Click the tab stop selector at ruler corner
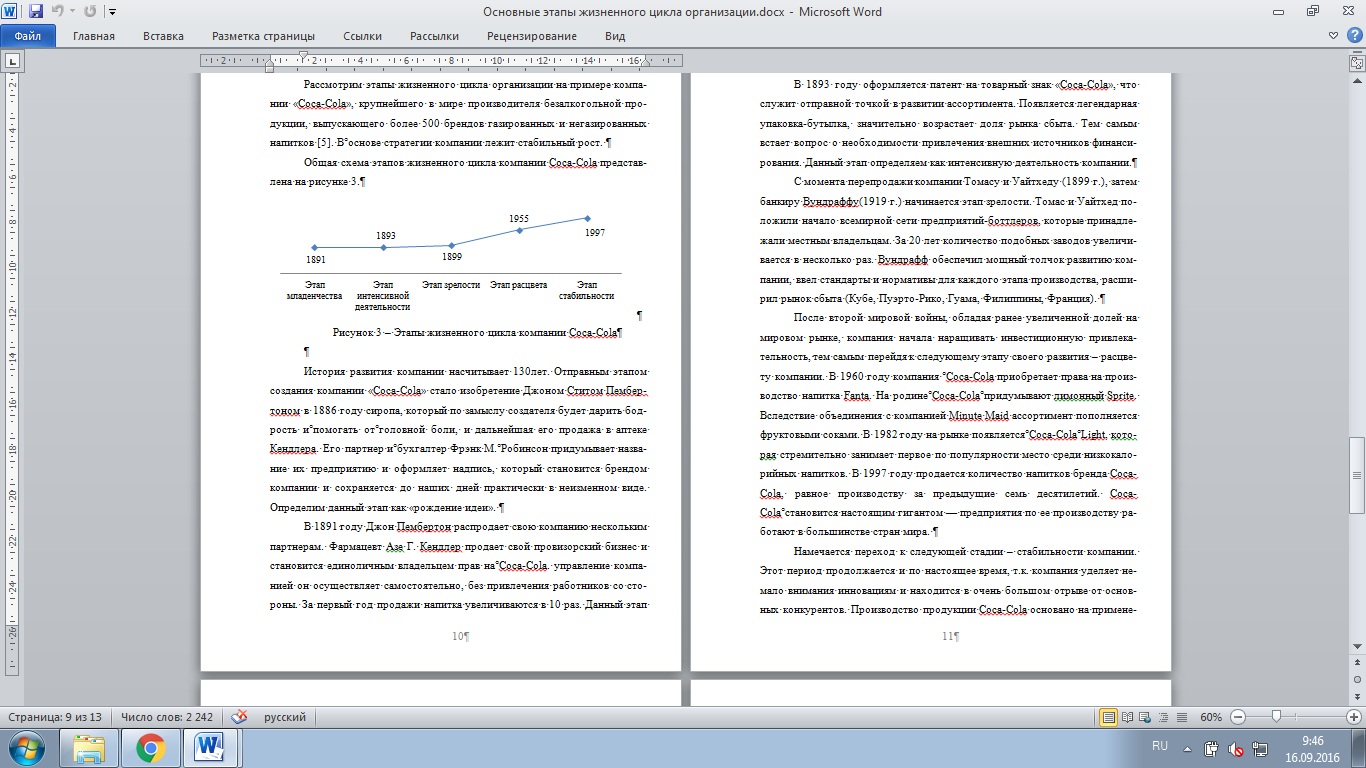The image size is (1366, 768). click(12, 62)
